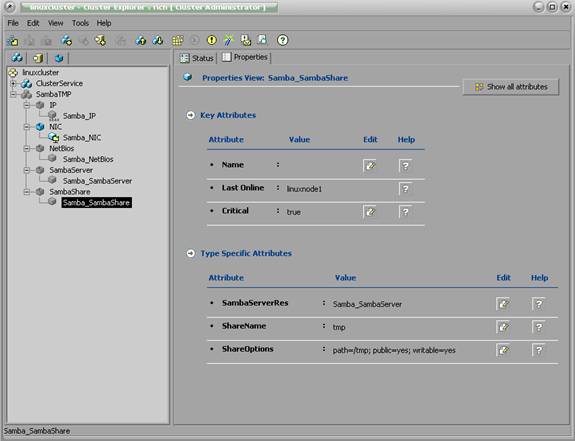
Task: Collapse the SambaShare resource type node
Action: click(x=27, y=192)
